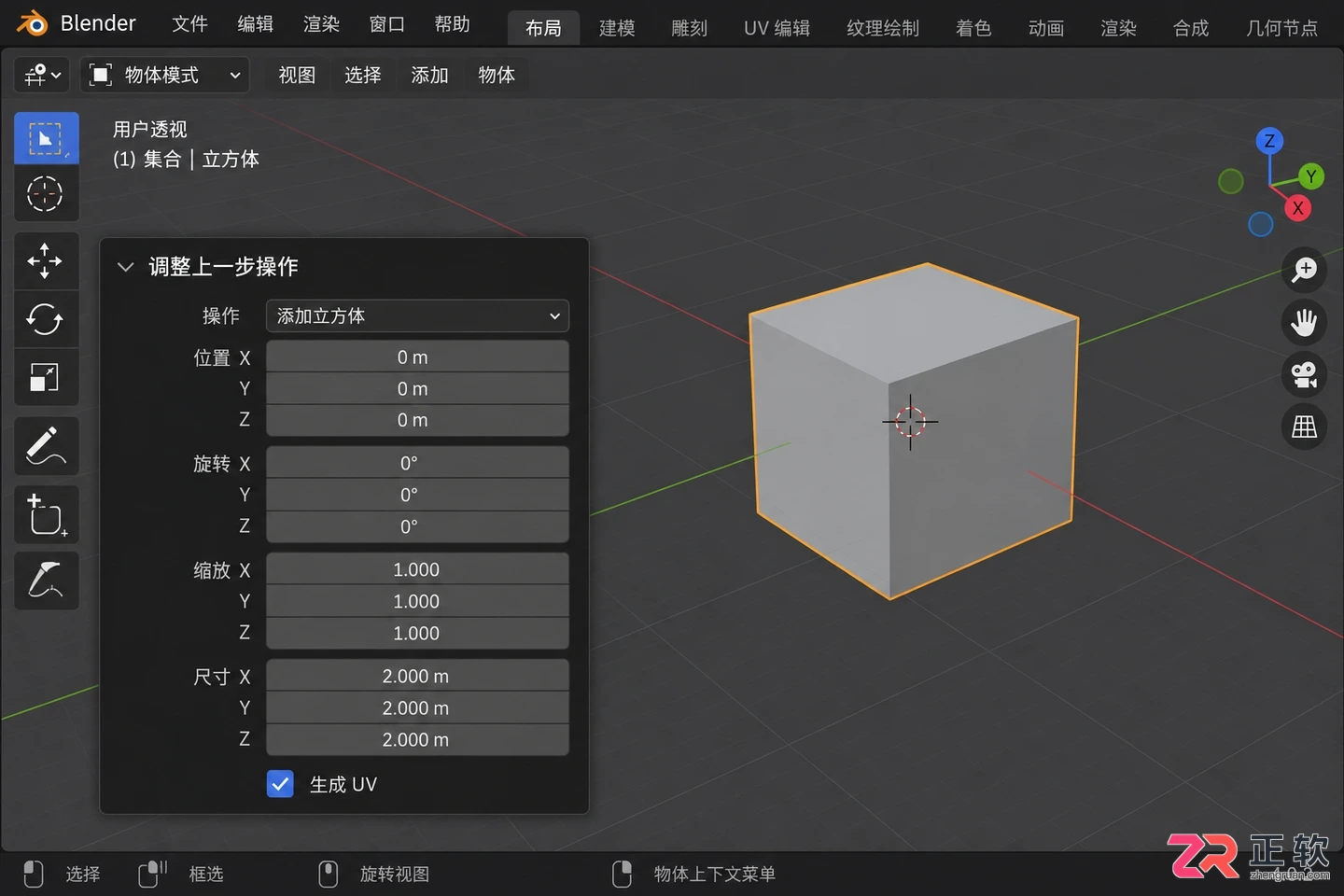Open the UV 编辑 workspace tab

pyautogui.click(x=777, y=28)
